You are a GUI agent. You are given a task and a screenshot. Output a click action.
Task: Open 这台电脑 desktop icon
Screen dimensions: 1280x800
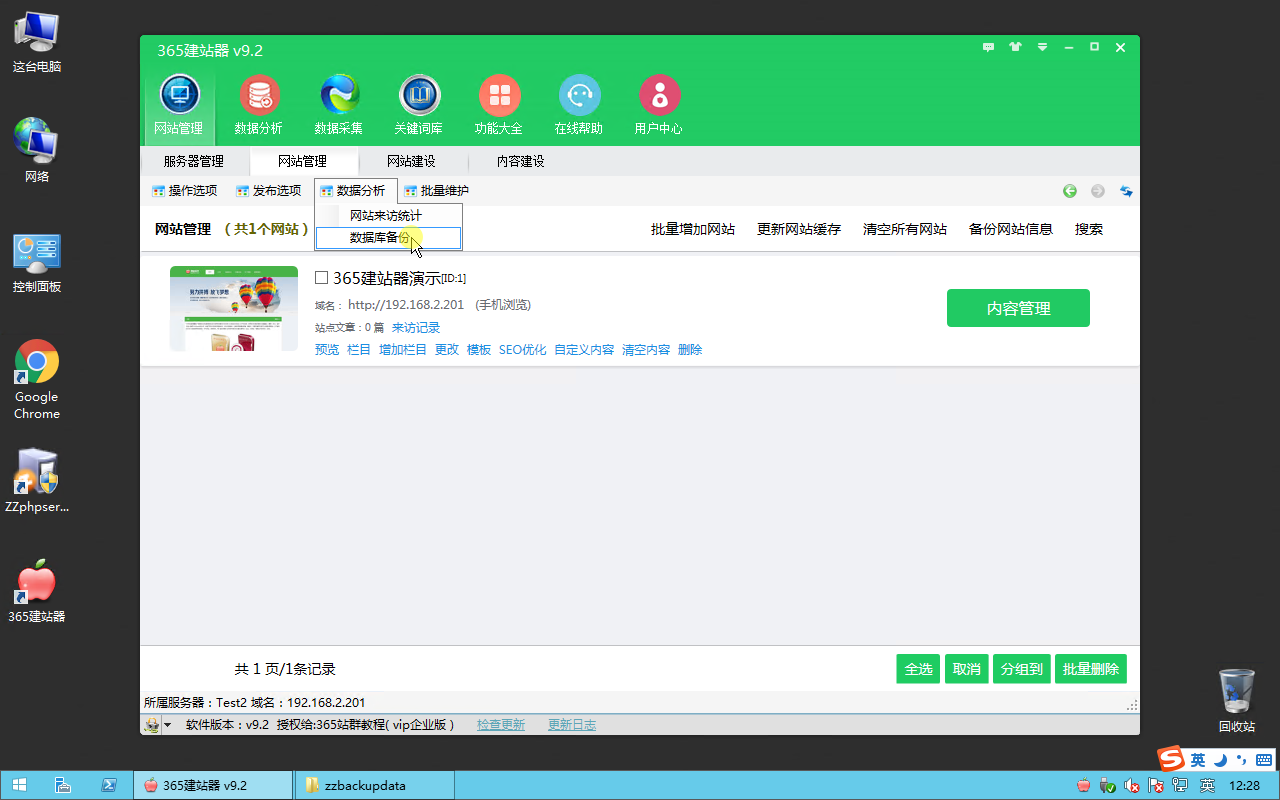[x=37, y=42]
